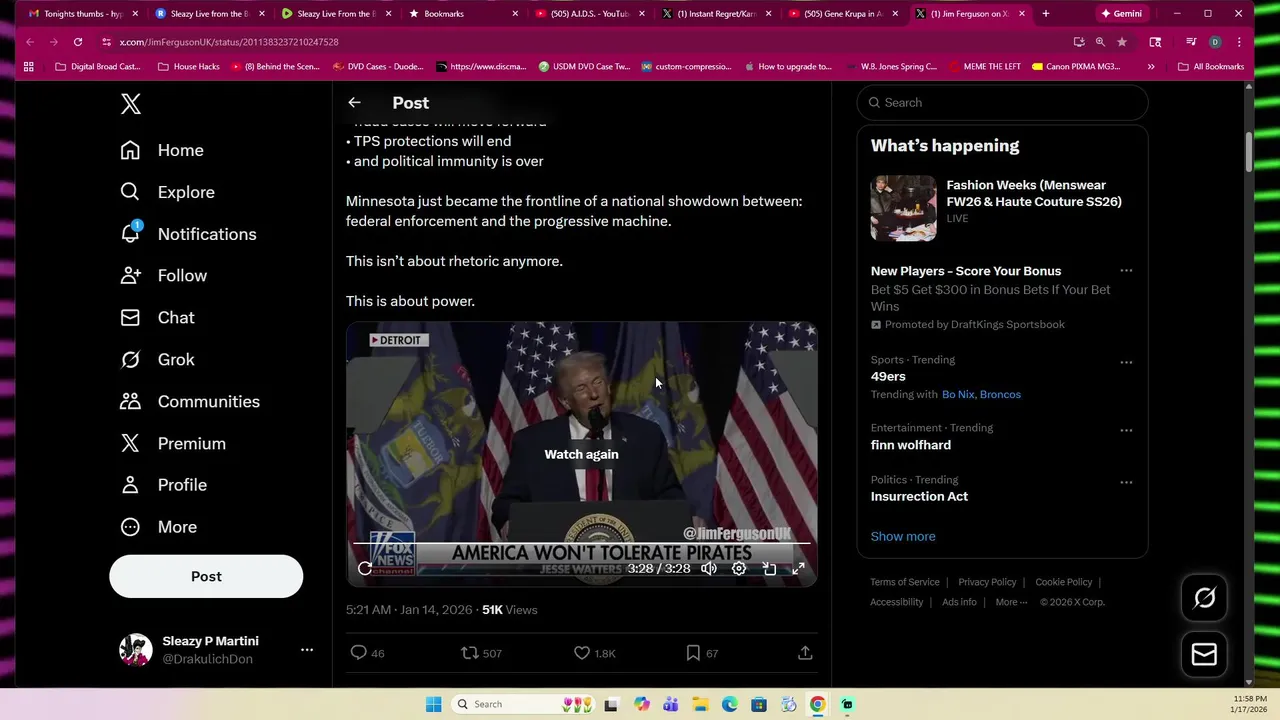1280x720 pixels.
Task: Go back using the Post header arrow
Action: click(x=354, y=103)
